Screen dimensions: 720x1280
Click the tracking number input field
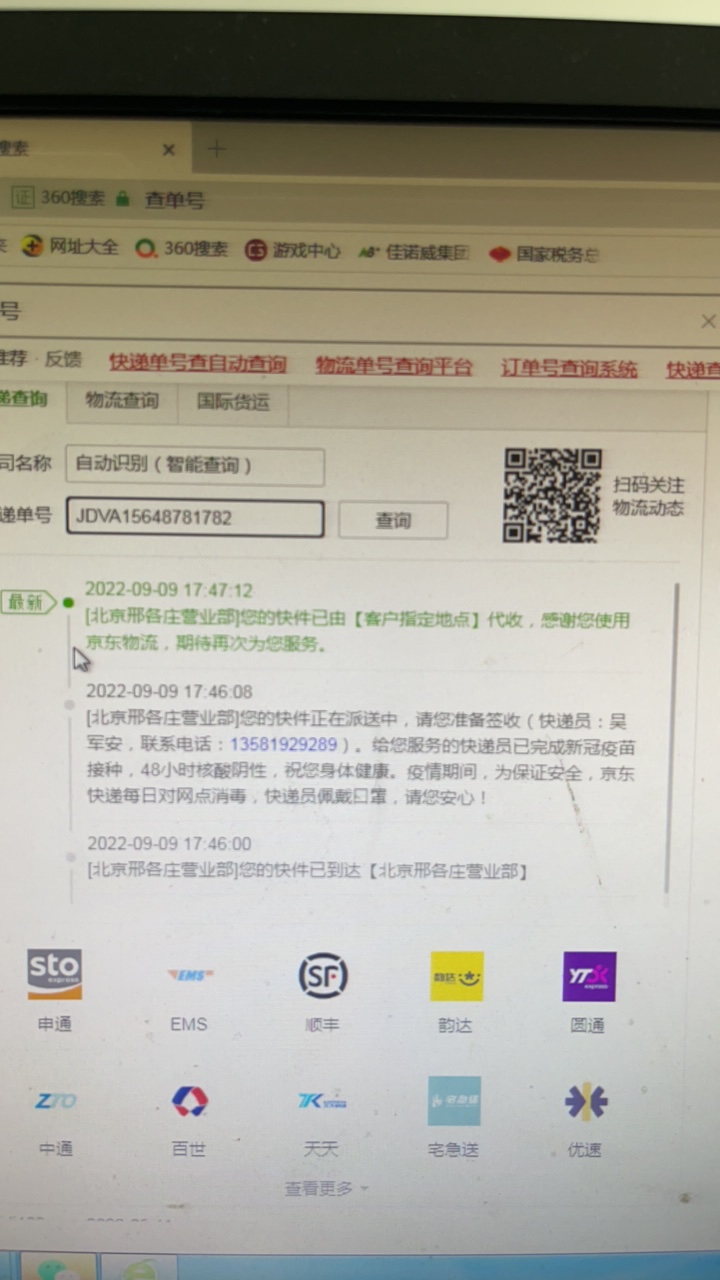point(195,518)
